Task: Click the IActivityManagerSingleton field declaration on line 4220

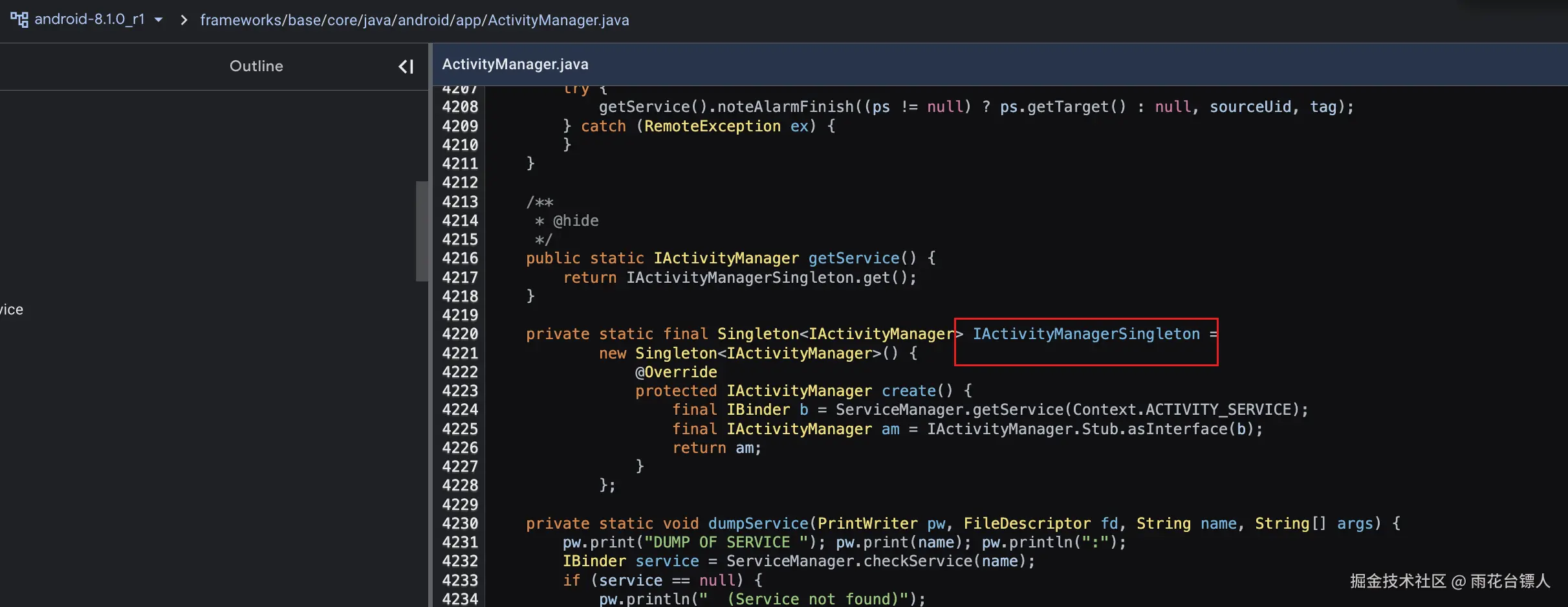Action: point(1086,334)
